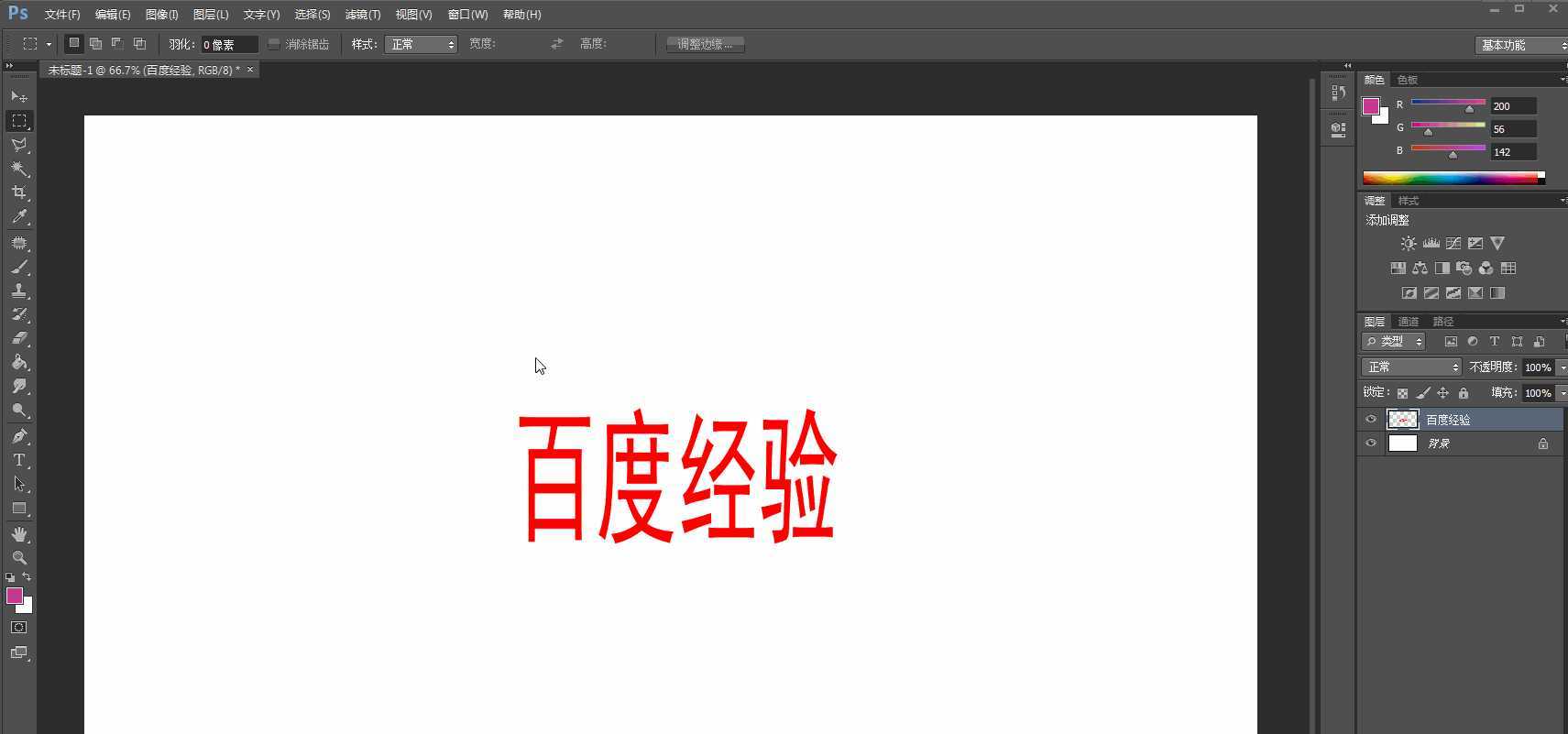Click the 羽化 input field
The height and width of the screenshot is (734, 1568).
click(x=228, y=44)
